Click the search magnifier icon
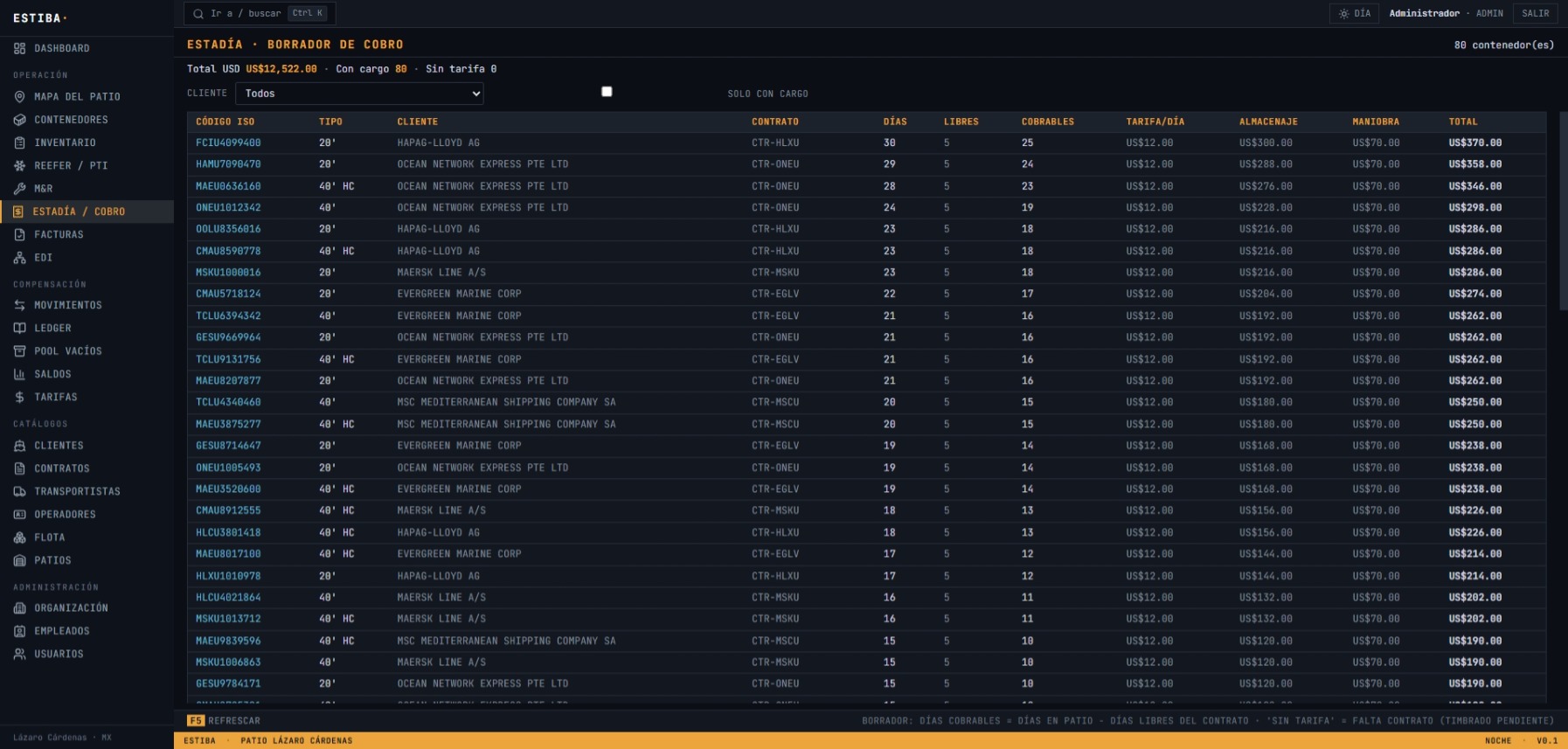The height and width of the screenshot is (749, 1568). point(198,13)
